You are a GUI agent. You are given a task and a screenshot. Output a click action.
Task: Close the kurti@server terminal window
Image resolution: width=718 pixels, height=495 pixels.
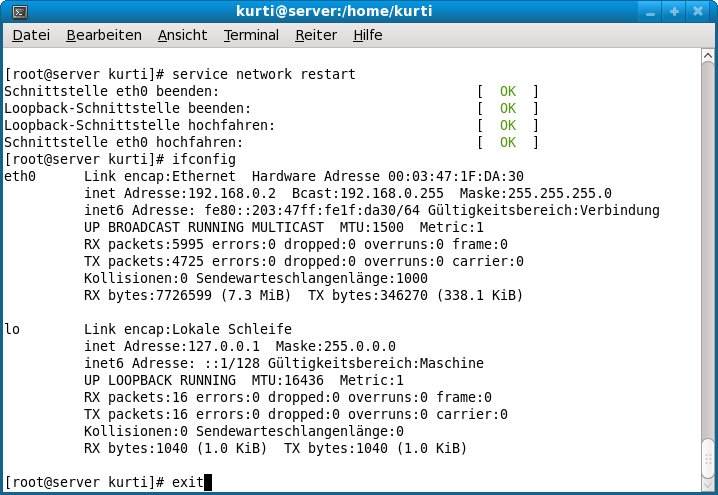[700, 12]
